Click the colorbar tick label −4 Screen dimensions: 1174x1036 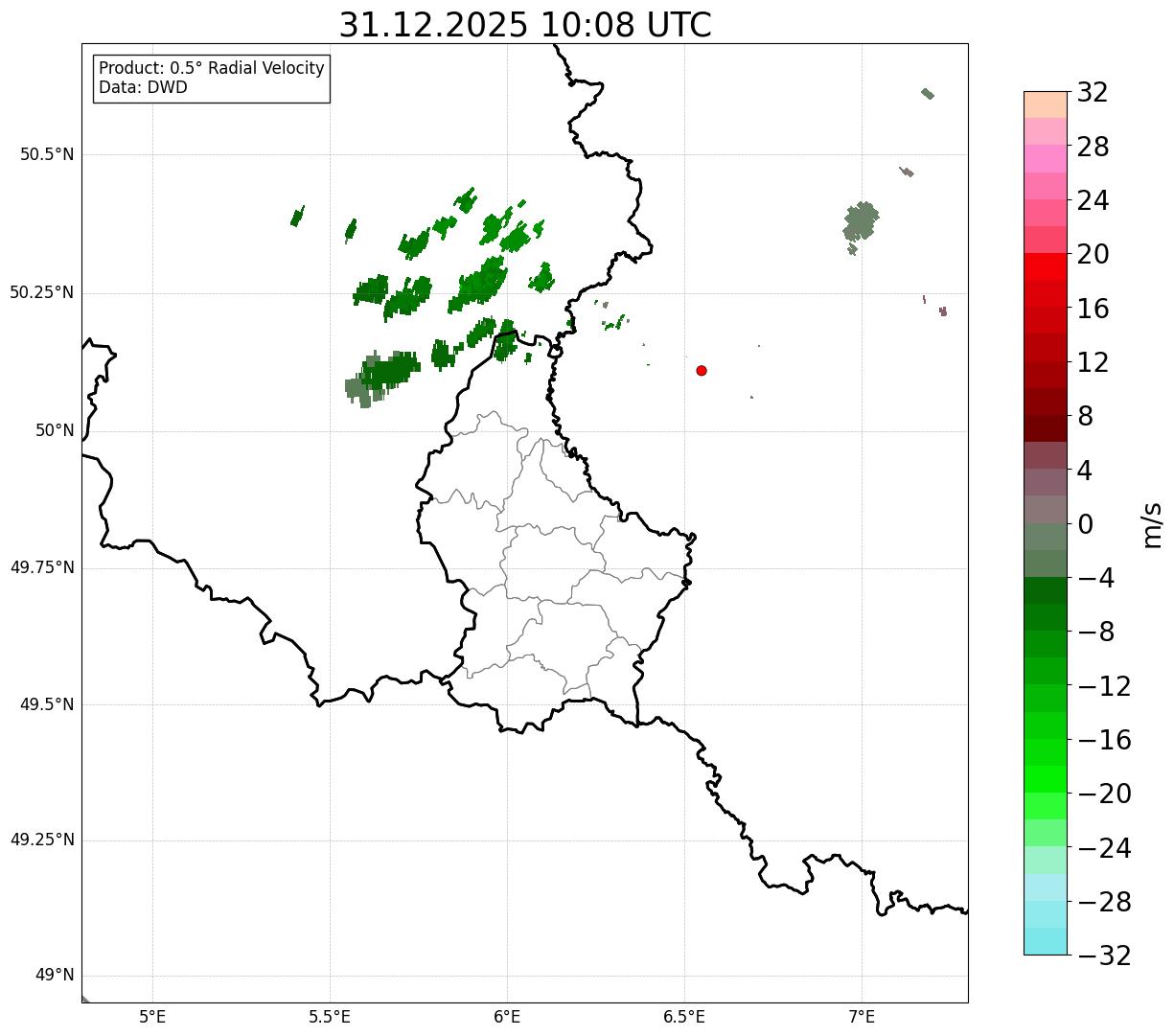click(x=1096, y=578)
